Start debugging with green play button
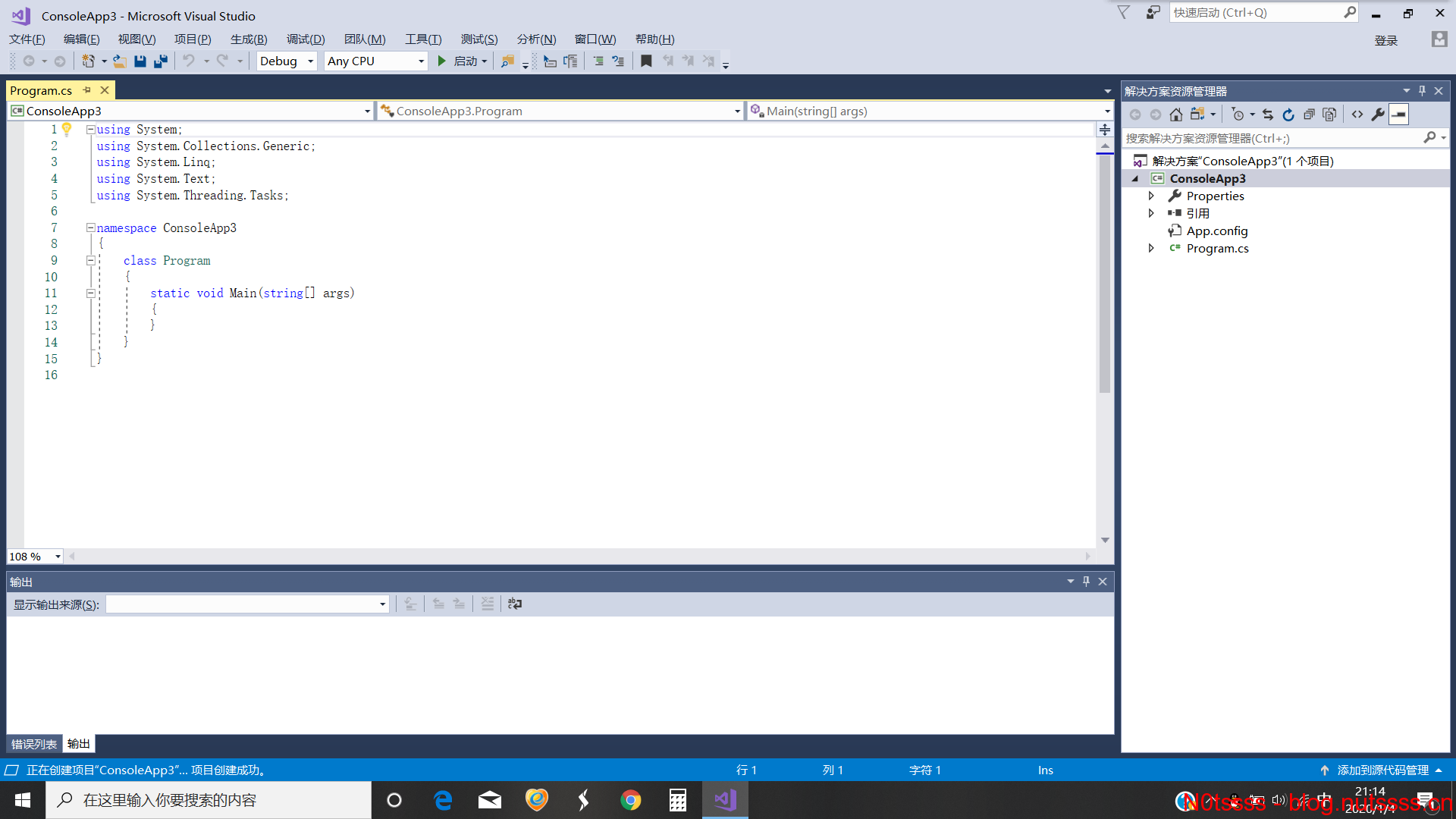 pyautogui.click(x=441, y=61)
